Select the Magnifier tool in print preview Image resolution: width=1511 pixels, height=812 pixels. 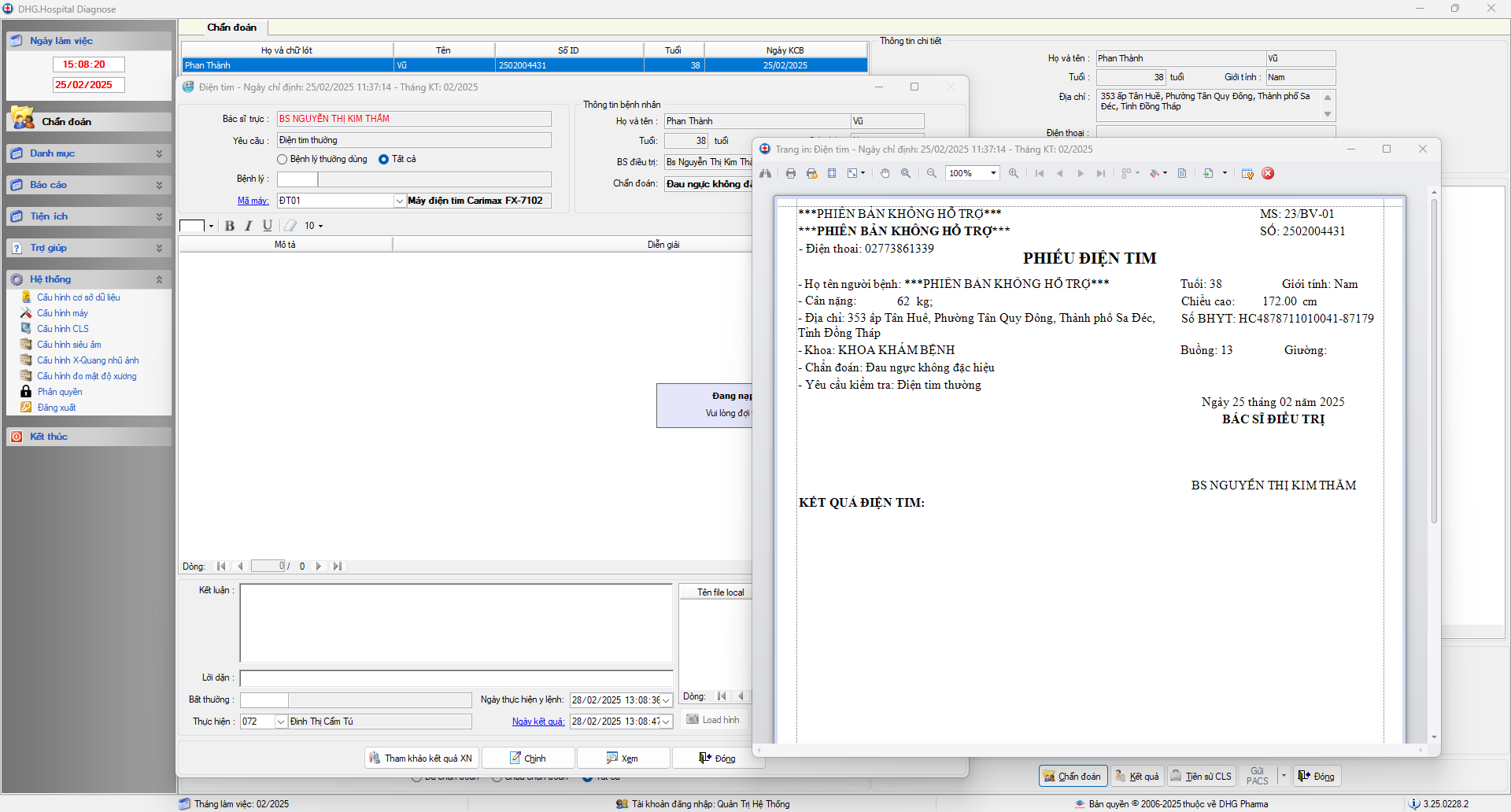(906, 173)
